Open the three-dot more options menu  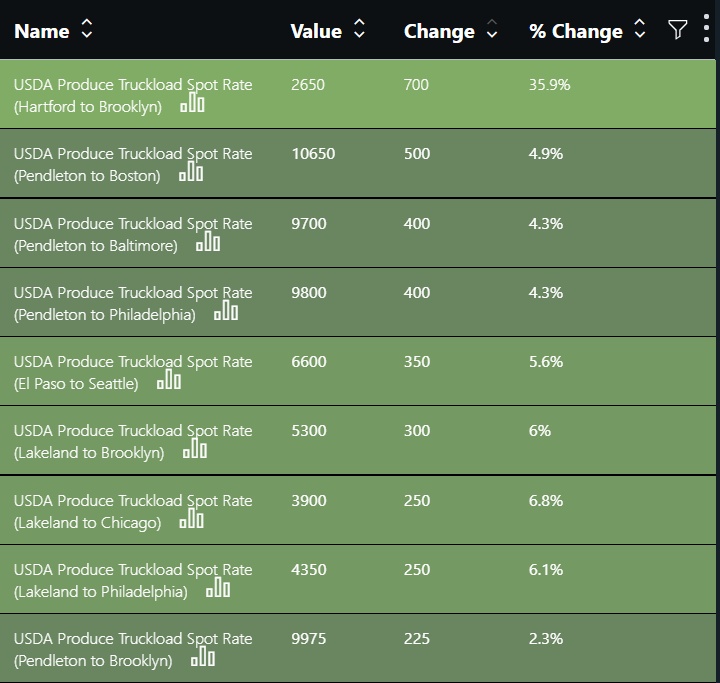(706, 29)
